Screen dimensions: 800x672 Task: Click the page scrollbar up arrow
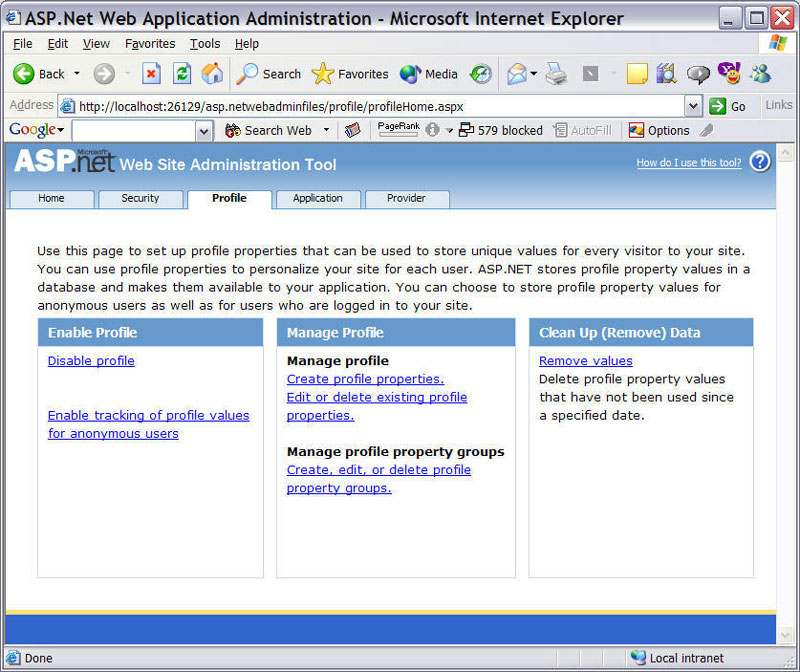[x=785, y=153]
